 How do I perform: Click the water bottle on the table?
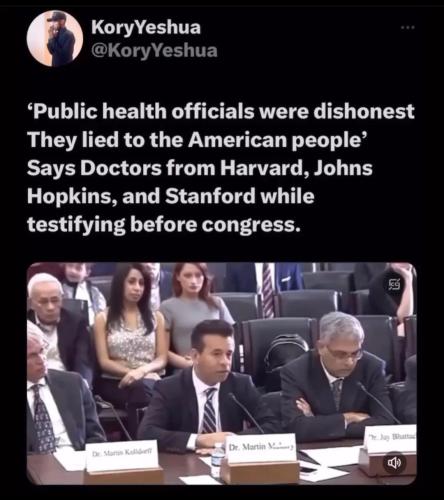click(218, 459)
